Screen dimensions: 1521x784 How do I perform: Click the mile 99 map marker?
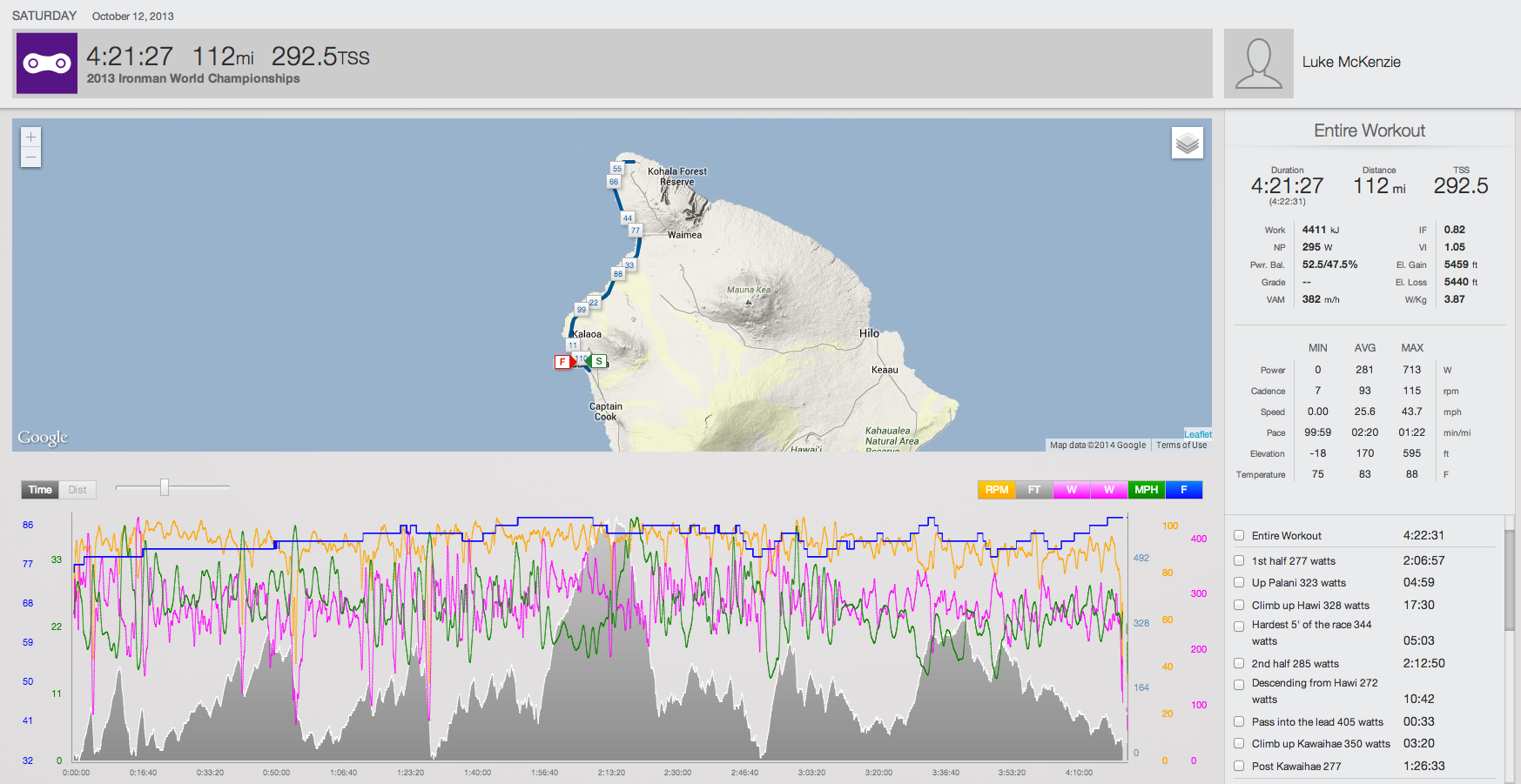coord(582,310)
